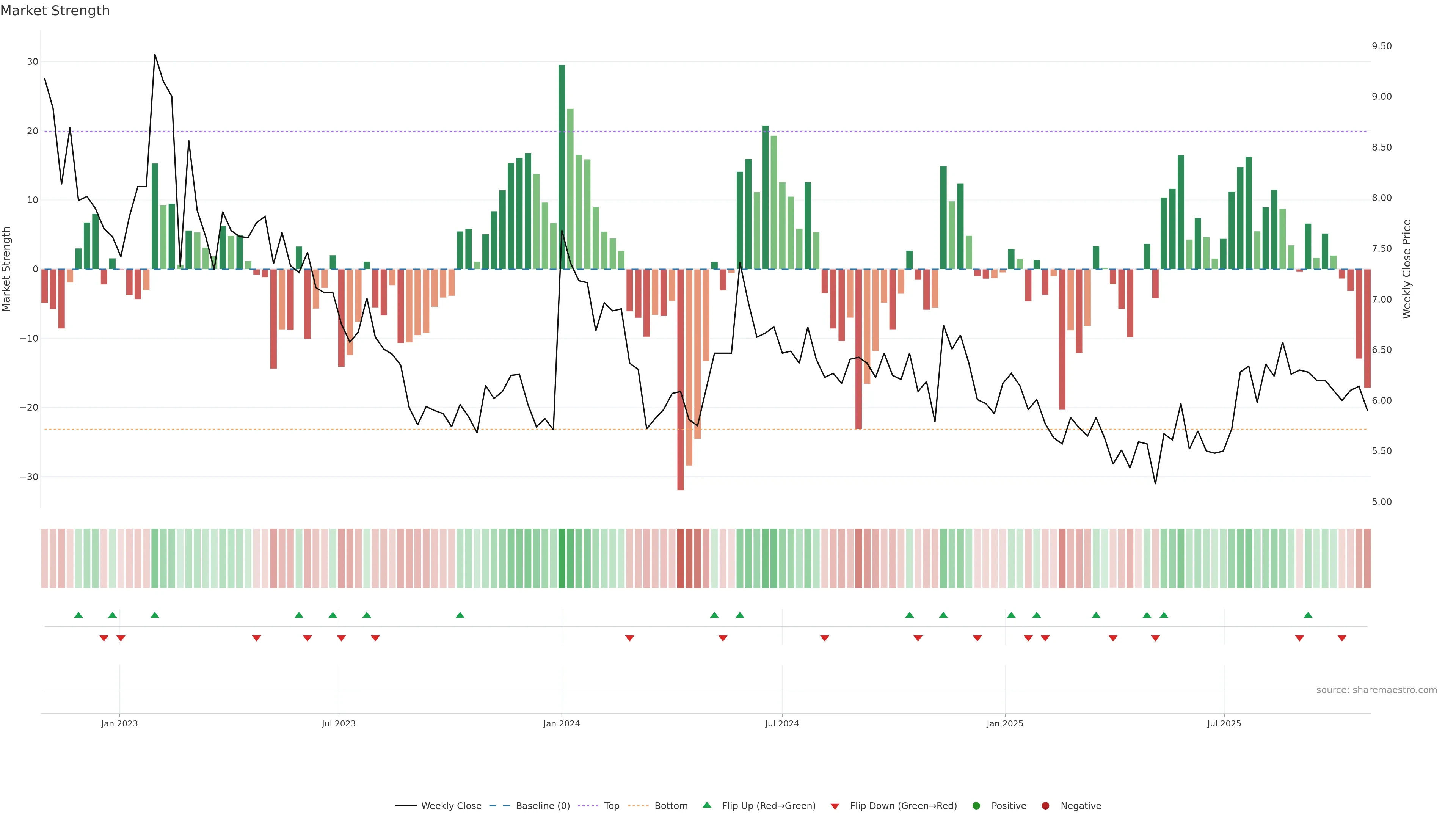Click the red Flip Down legend triangle
1456x819 pixels.
pyautogui.click(x=835, y=806)
